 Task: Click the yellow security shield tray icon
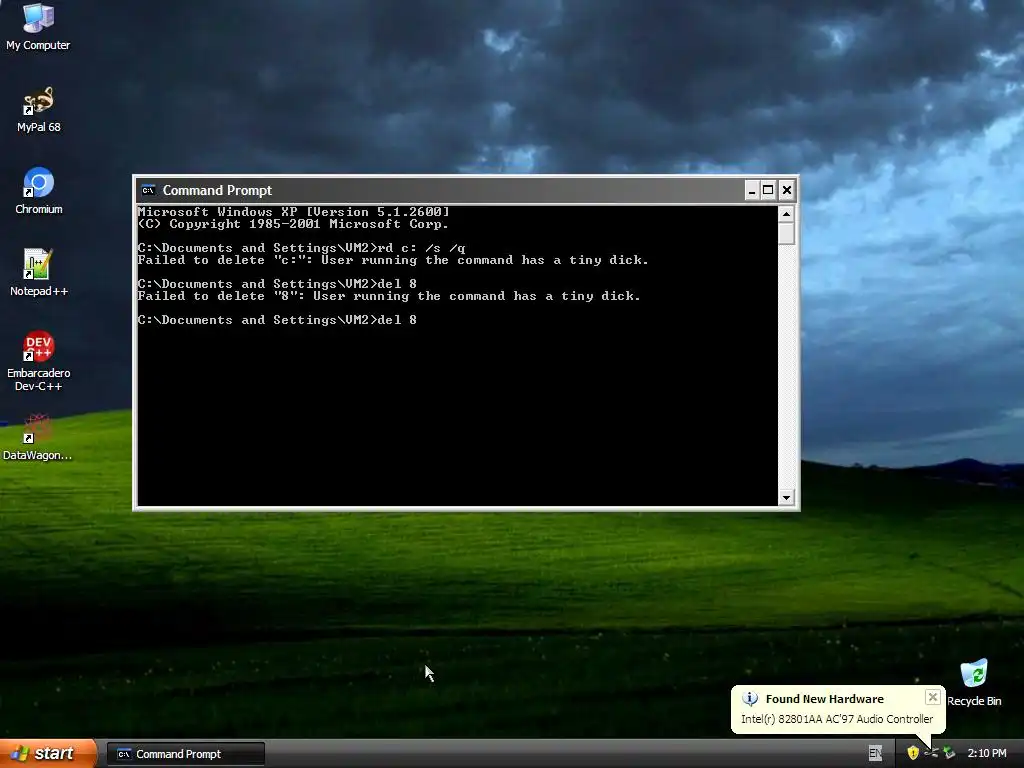(x=913, y=753)
